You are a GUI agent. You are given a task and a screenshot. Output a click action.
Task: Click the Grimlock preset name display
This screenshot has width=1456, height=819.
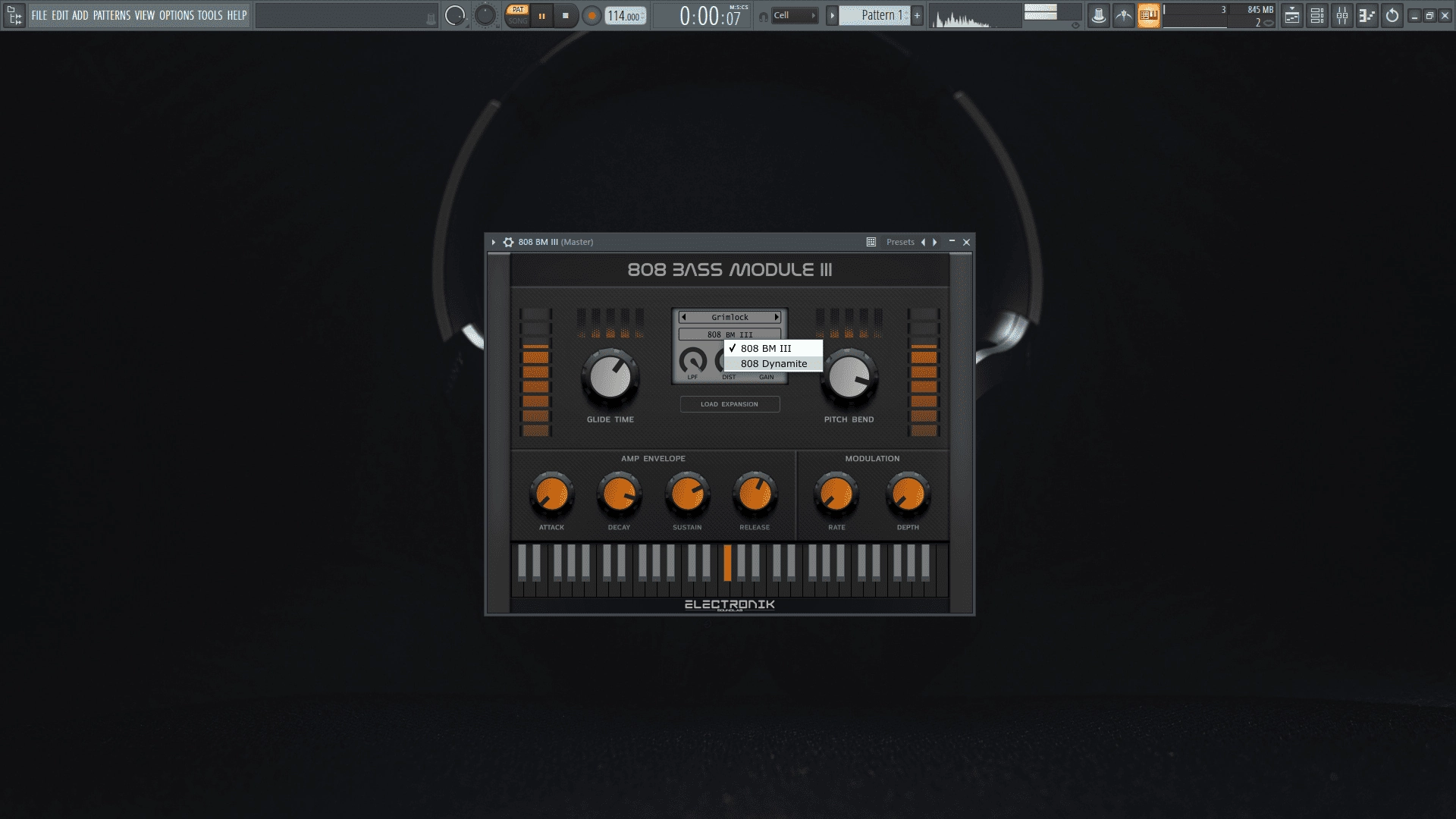[x=730, y=317]
